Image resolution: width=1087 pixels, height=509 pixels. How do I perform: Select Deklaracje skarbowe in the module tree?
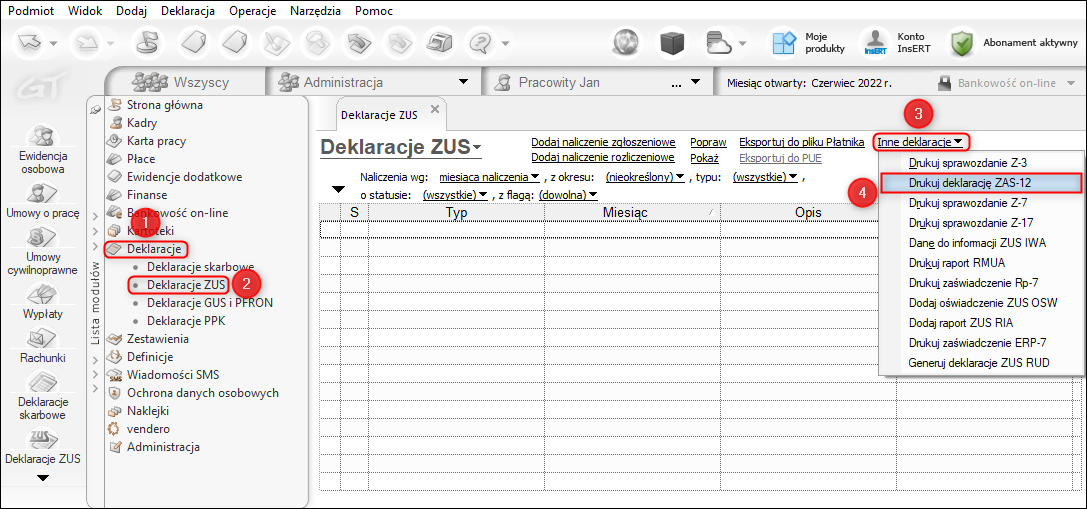tap(200, 266)
